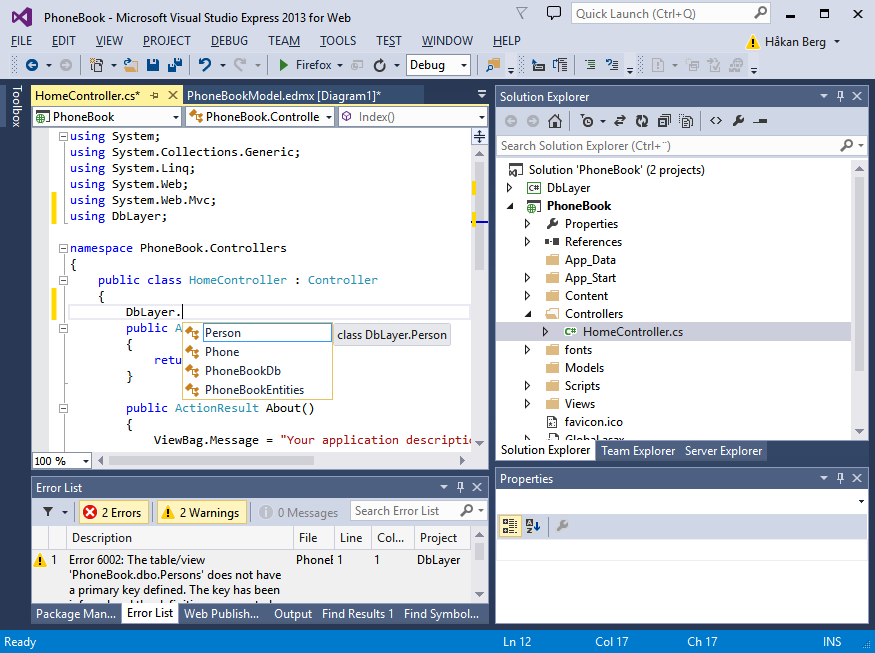Open notifications funnel icon in title bar

521,13
